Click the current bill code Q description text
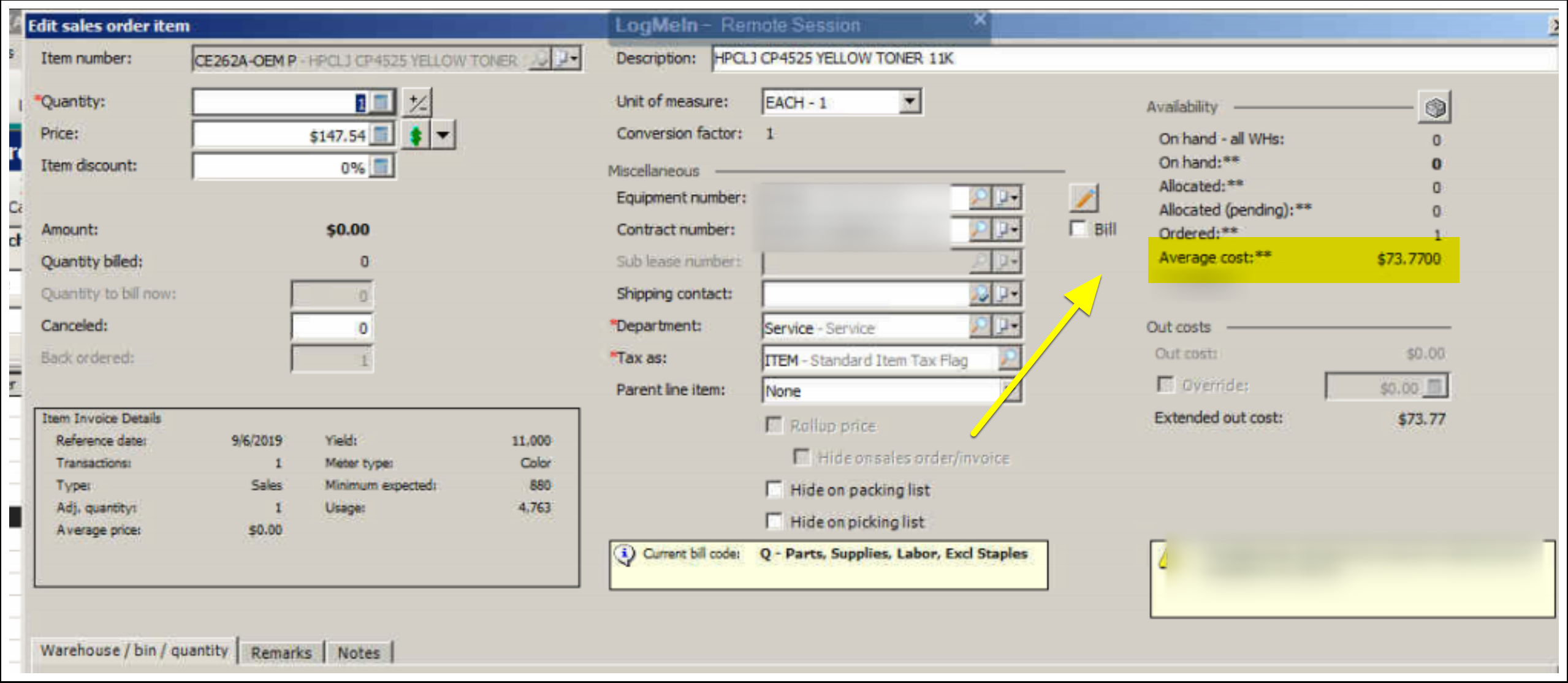The width and height of the screenshot is (1568, 683). 894,554
